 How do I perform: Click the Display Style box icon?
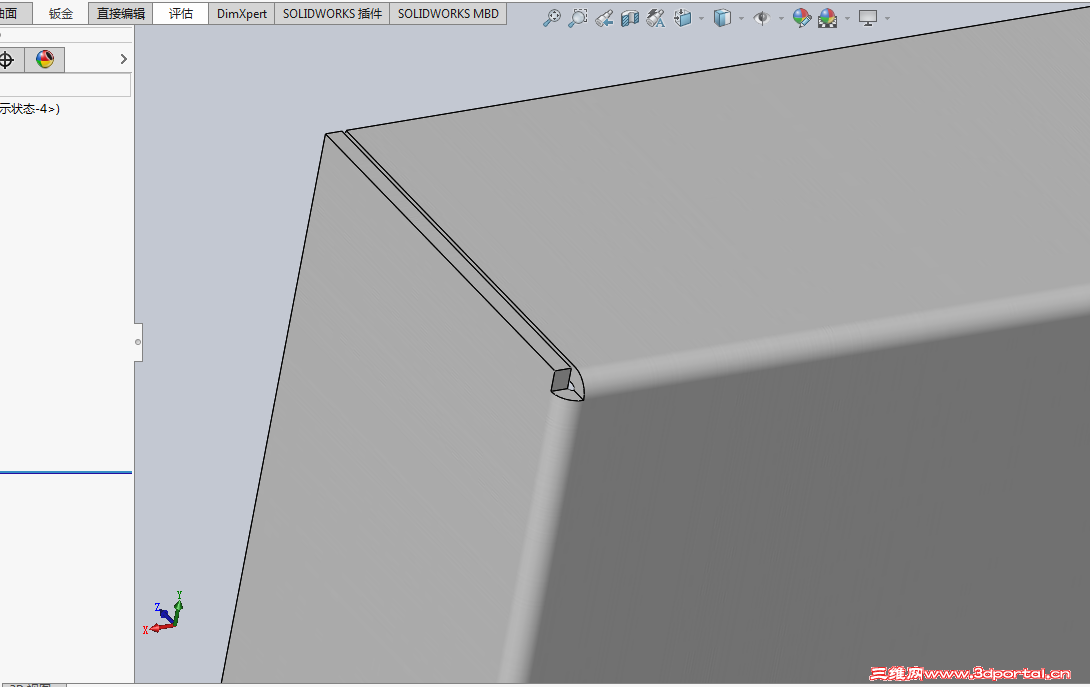tap(722, 18)
